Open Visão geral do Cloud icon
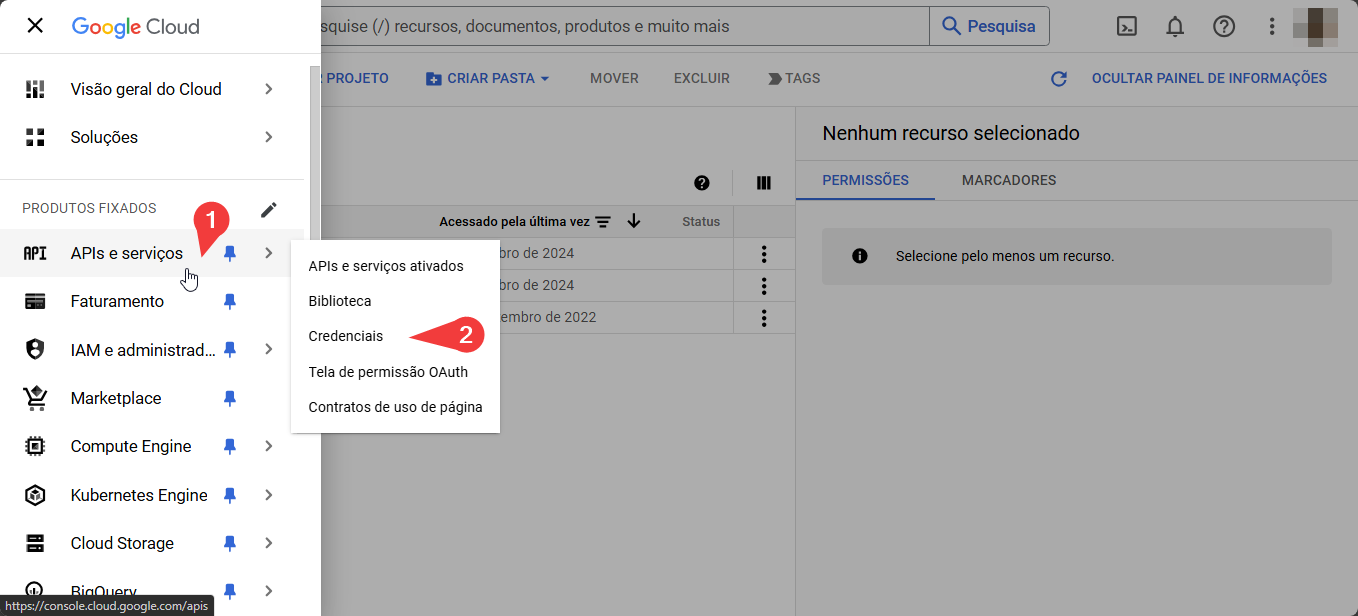 point(35,89)
